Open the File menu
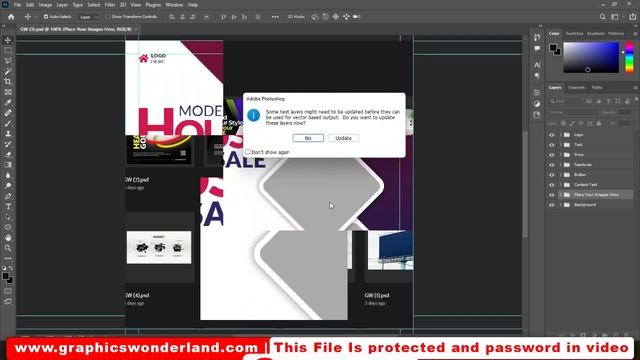 (18, 5)
